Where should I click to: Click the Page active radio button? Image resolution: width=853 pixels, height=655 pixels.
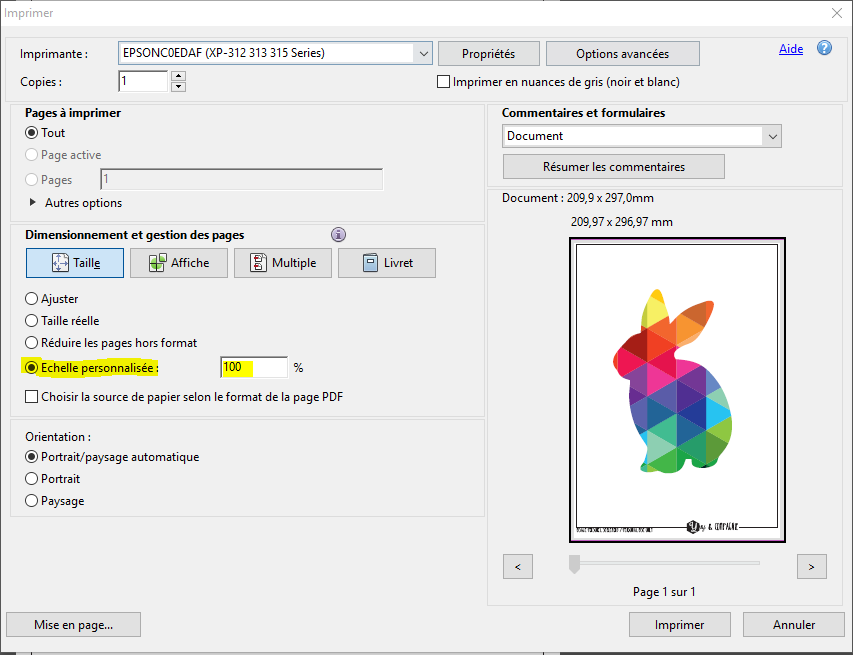pyautogui.click(x=32, y=155)
